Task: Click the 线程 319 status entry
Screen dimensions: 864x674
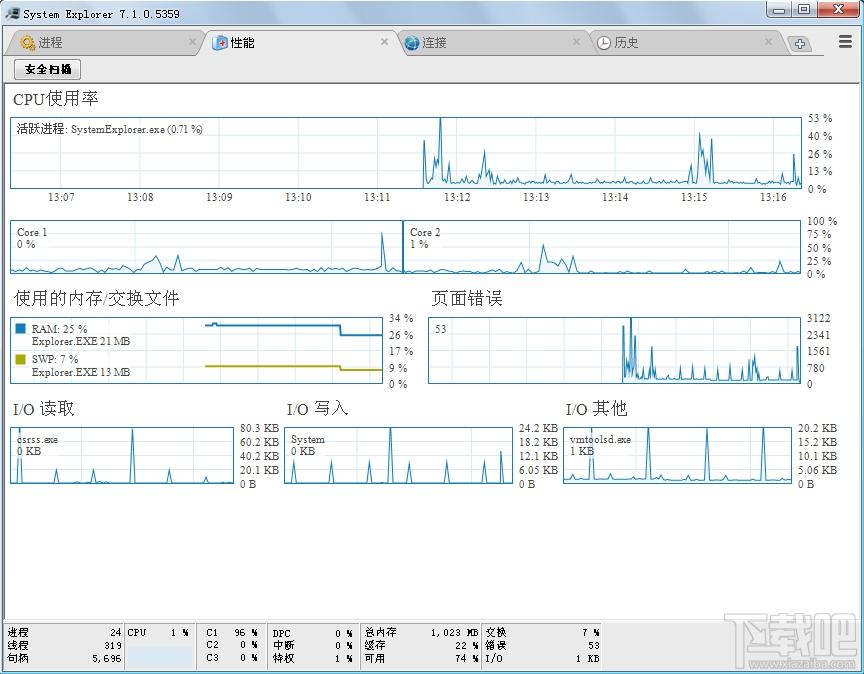Action: coord(64,645)
